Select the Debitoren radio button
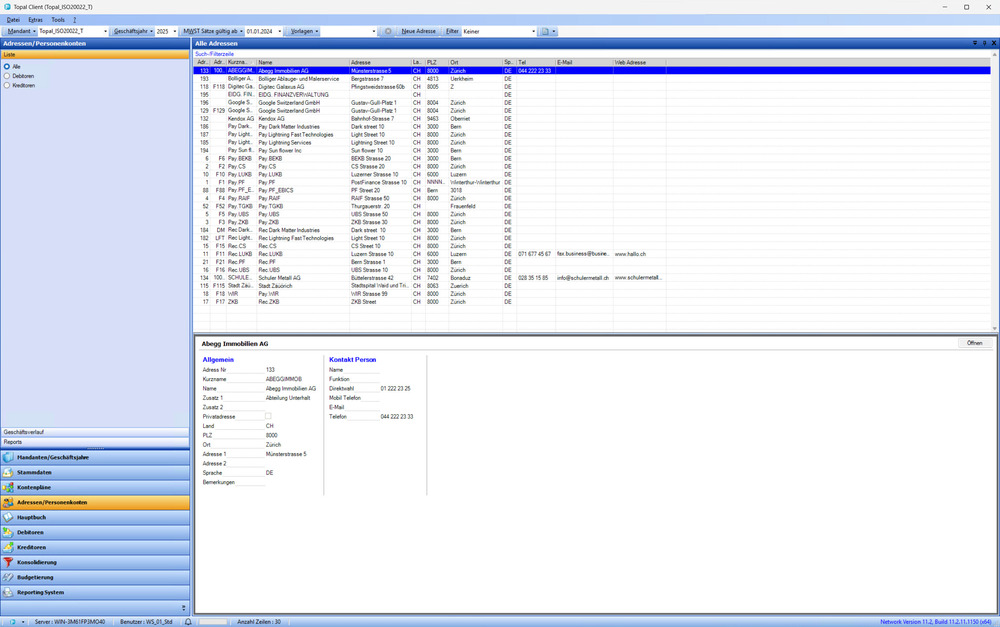Image resolution: width=1000 pixels, height=627 pixels. (8, 75)
